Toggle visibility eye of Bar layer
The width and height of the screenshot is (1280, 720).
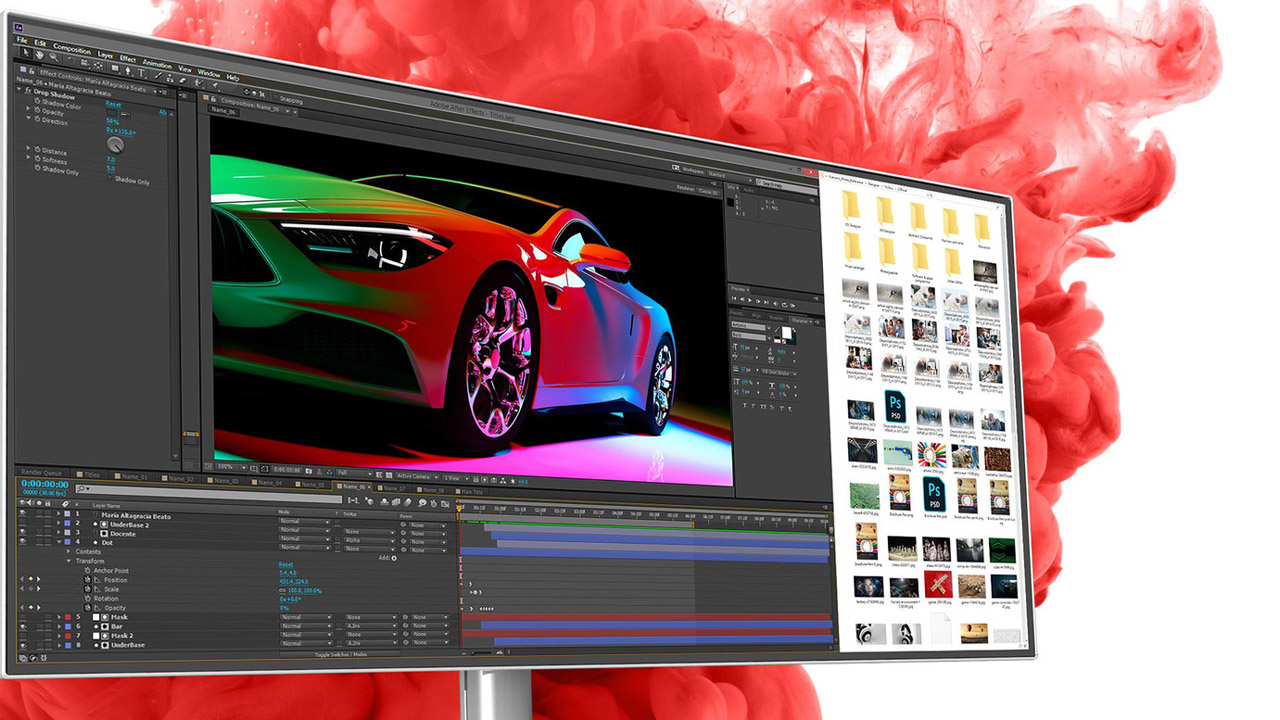(x=23, y=626)
